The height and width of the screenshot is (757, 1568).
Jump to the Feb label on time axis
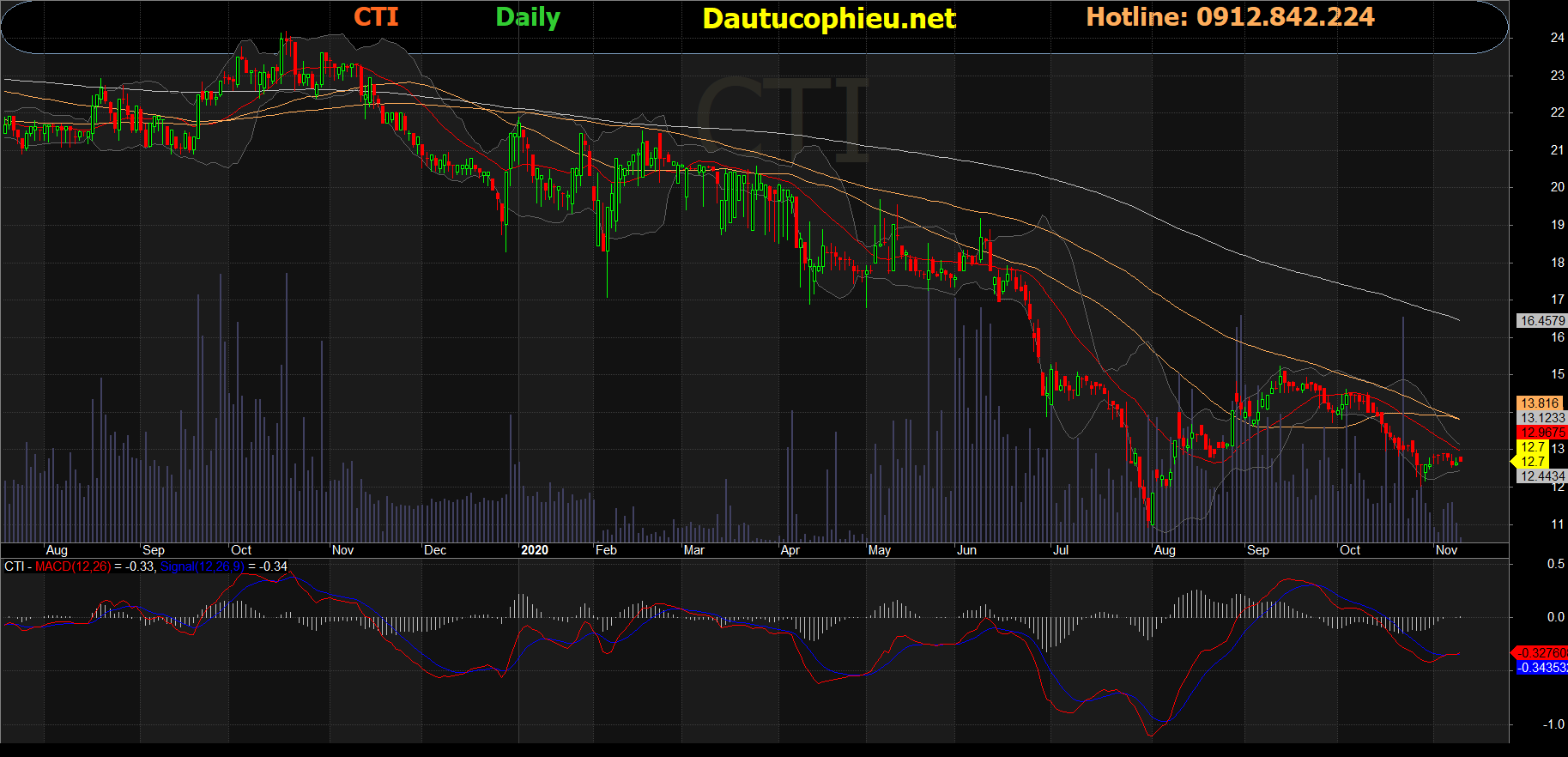[x=606, y=550]
